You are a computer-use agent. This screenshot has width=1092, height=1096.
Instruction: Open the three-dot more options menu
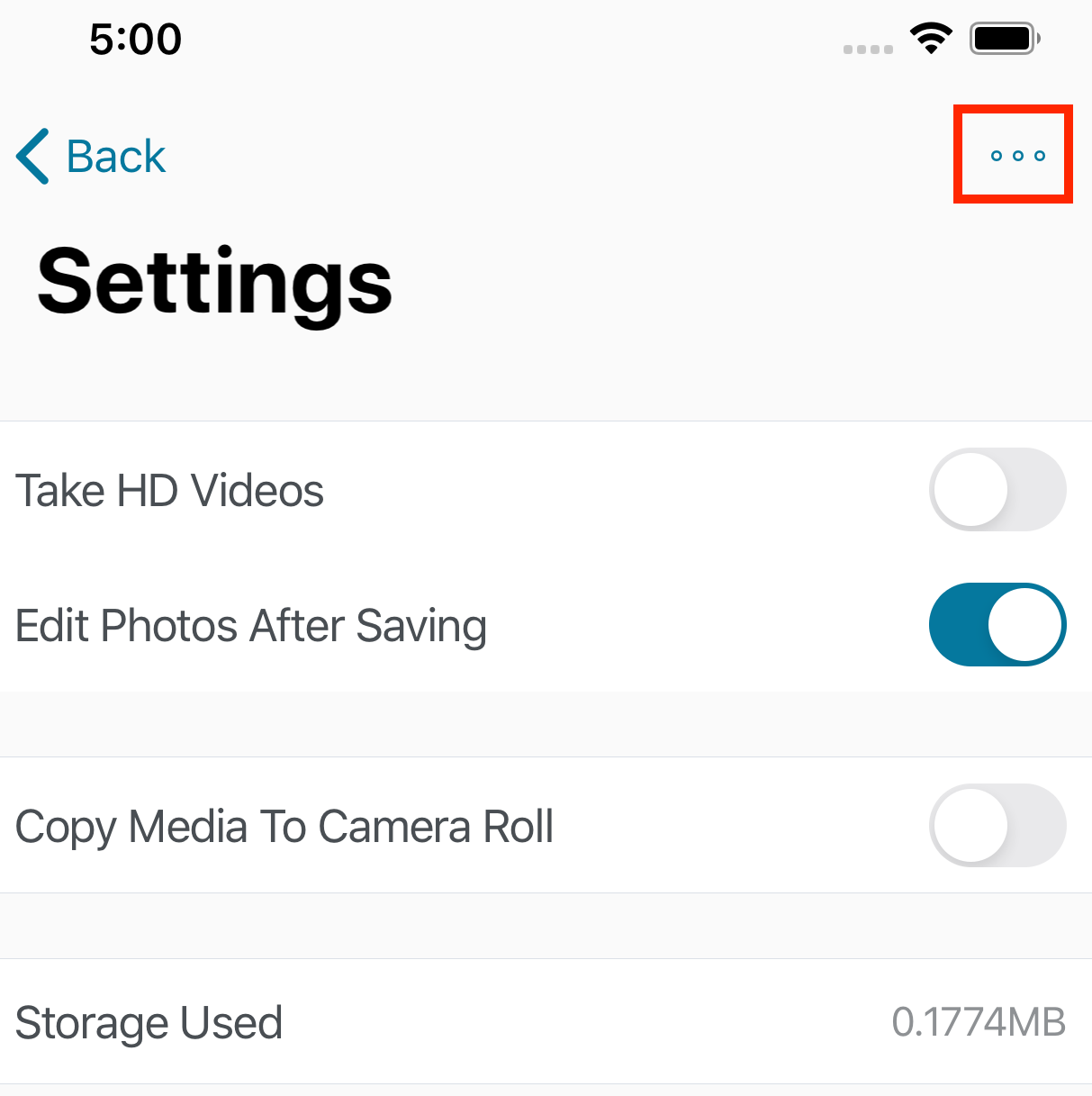point(1017,156)
